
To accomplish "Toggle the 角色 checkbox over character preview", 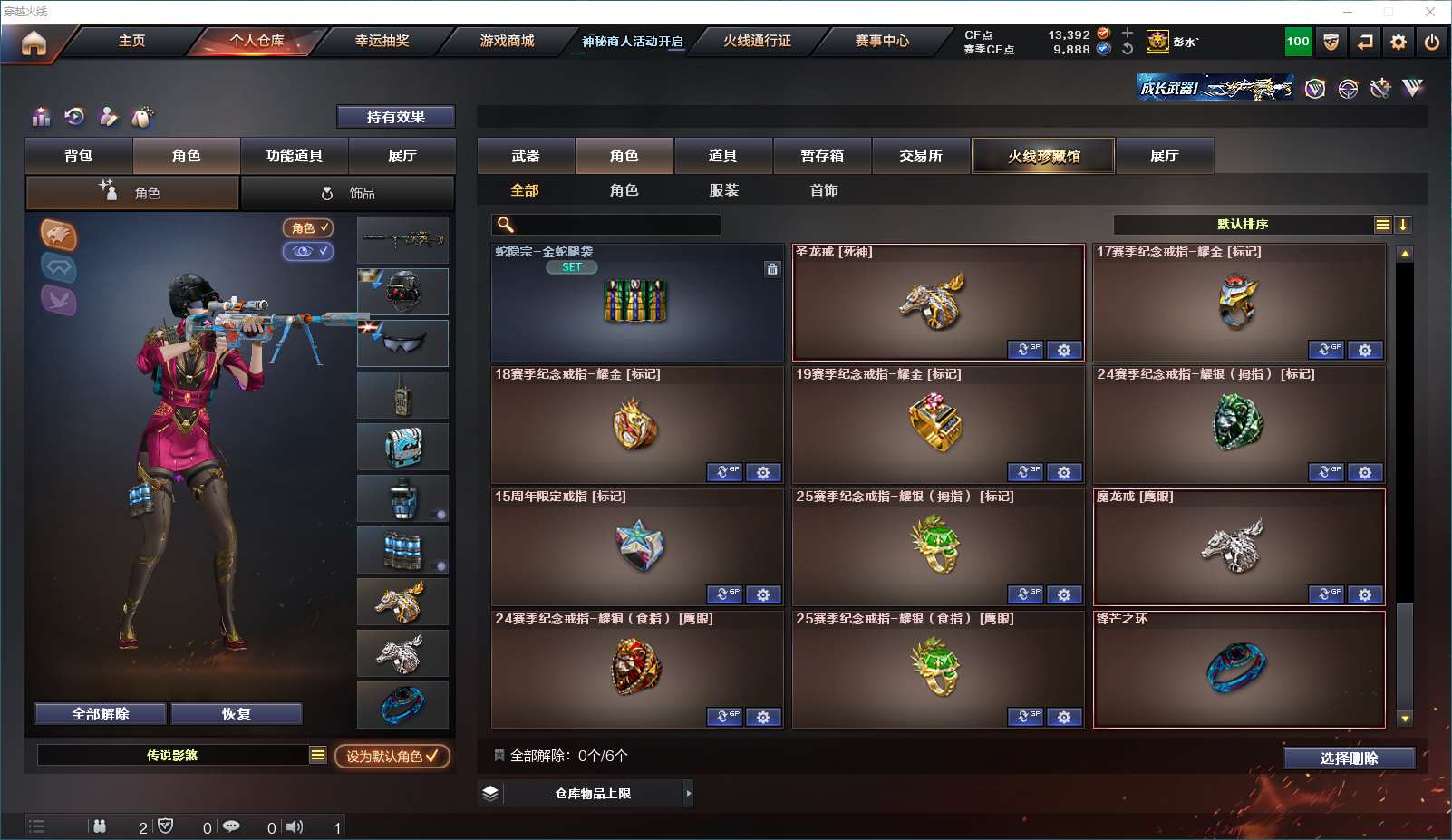I will pos(308,228).
